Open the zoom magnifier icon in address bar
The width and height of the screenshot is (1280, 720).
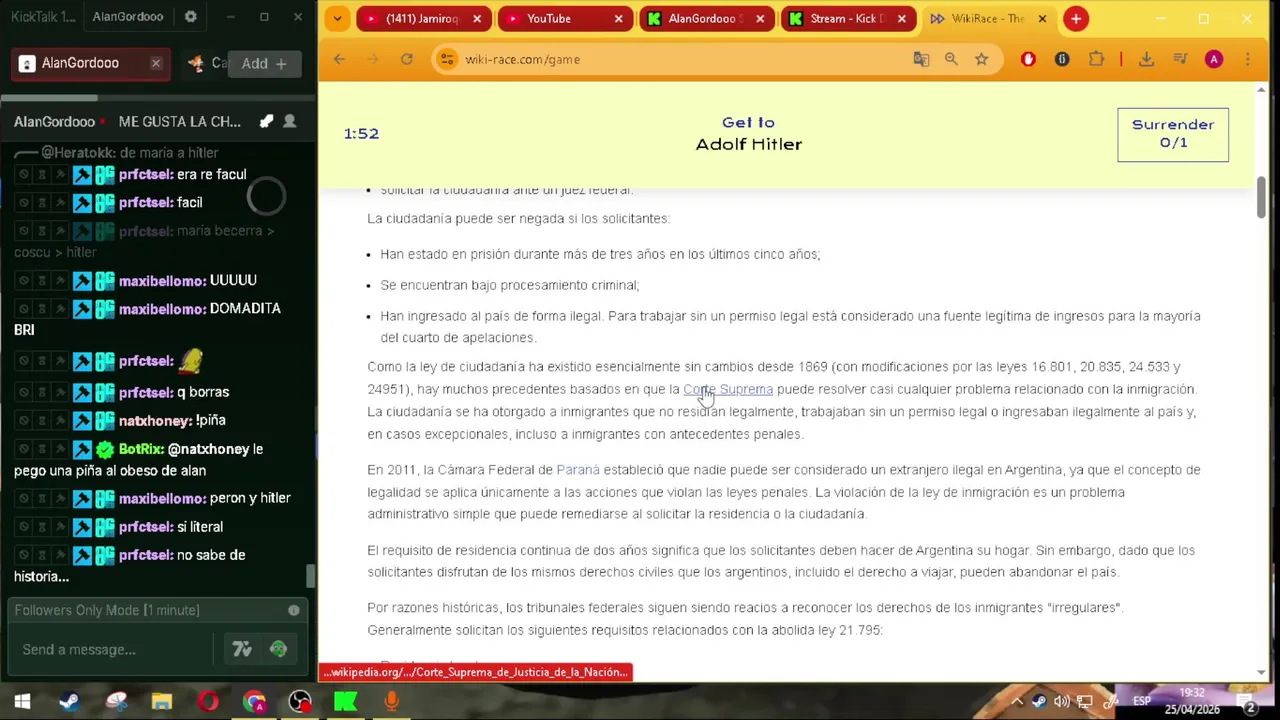pos(951,59)
